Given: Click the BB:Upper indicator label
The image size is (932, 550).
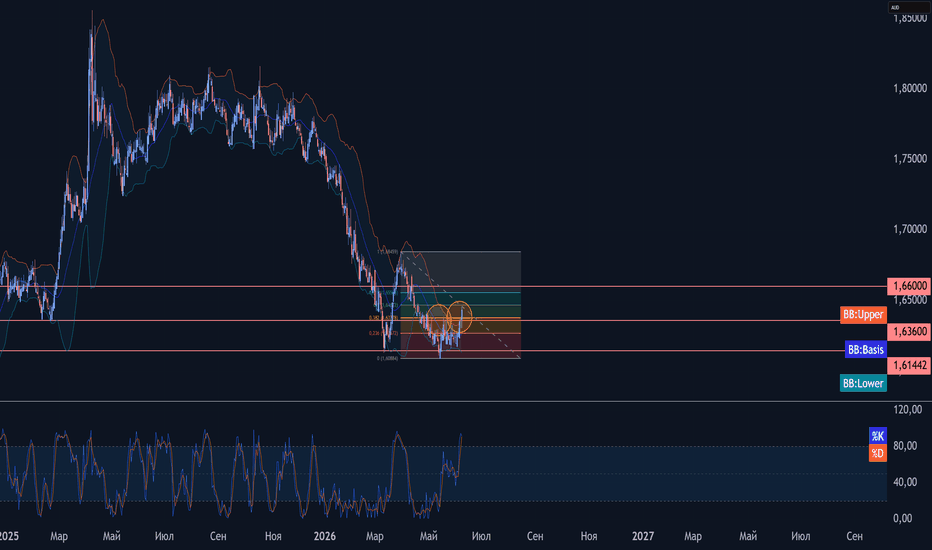Looking at the screenshot, I should click(863, 315).
